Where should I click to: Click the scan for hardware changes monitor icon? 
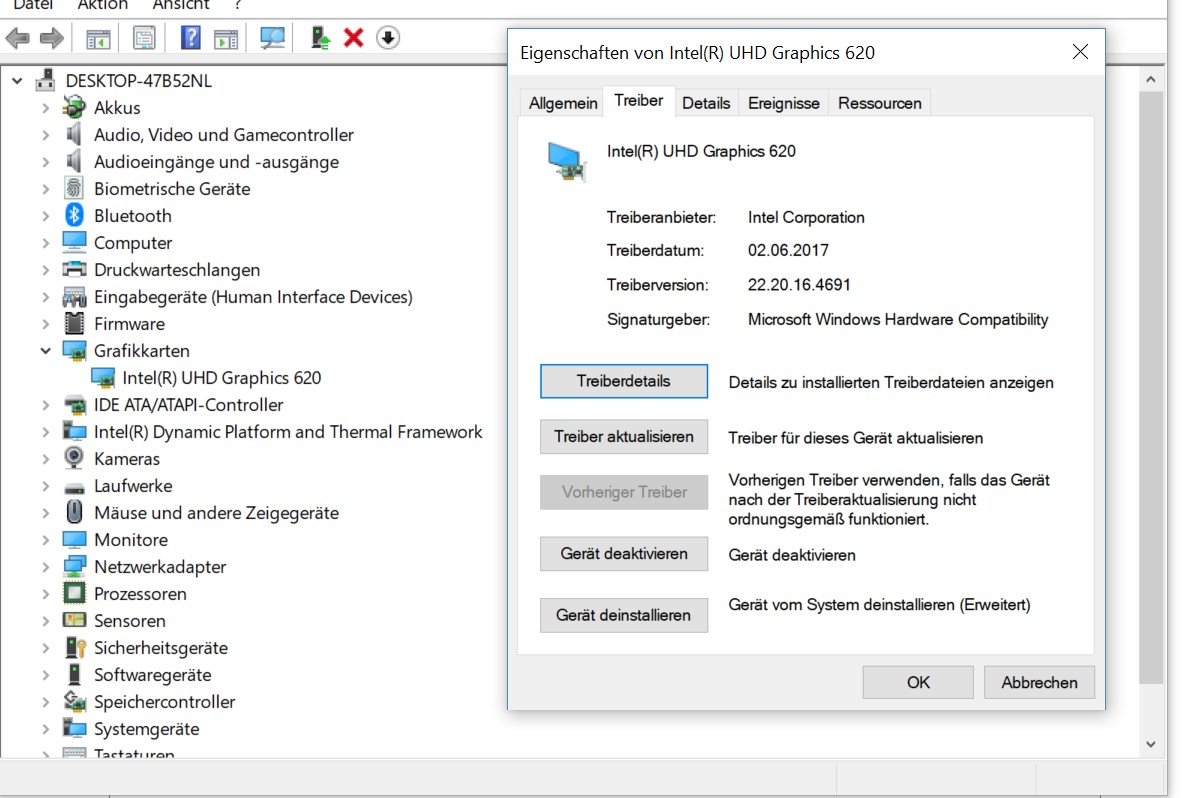(x=272, y=38)
